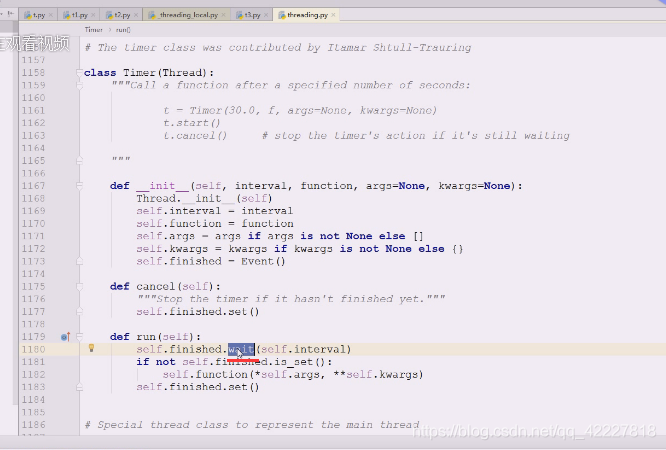Image resolution: width=666 pixels, height=450 pixels.
Task: Switch to the t3.py editor tab
Action: (252, 15)
